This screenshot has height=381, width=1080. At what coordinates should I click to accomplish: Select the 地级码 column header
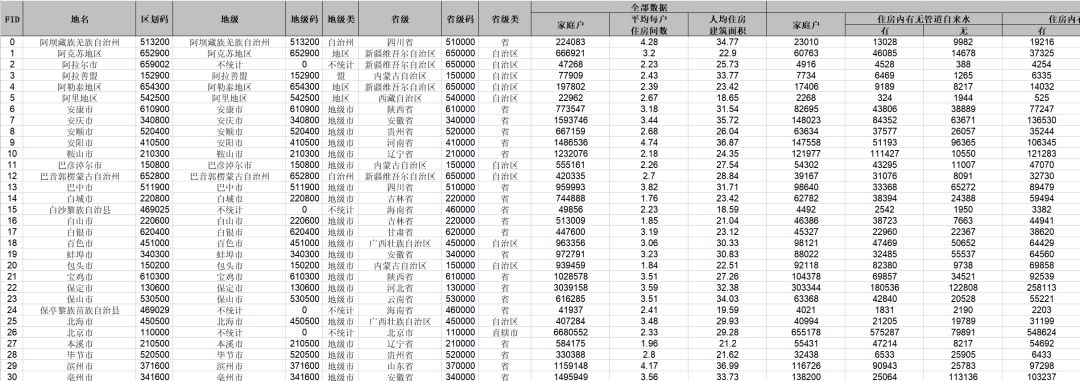(304, 20)
